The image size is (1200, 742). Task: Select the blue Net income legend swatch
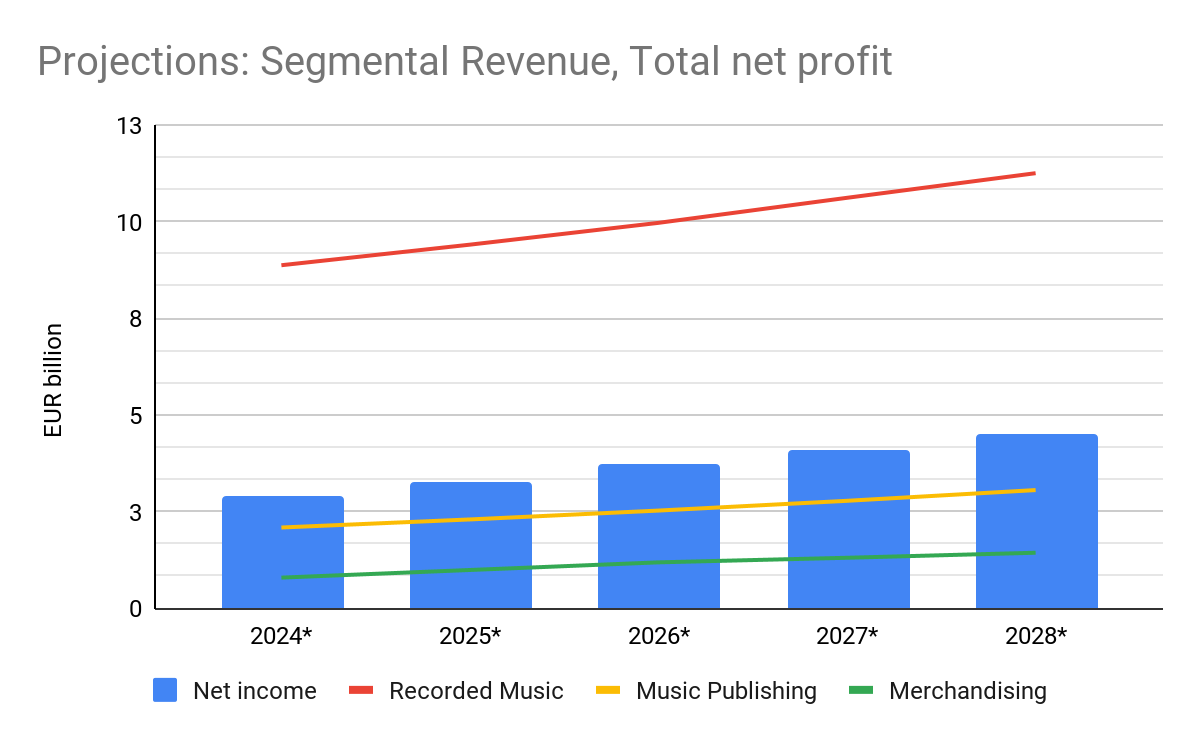(x=165, y=691)
